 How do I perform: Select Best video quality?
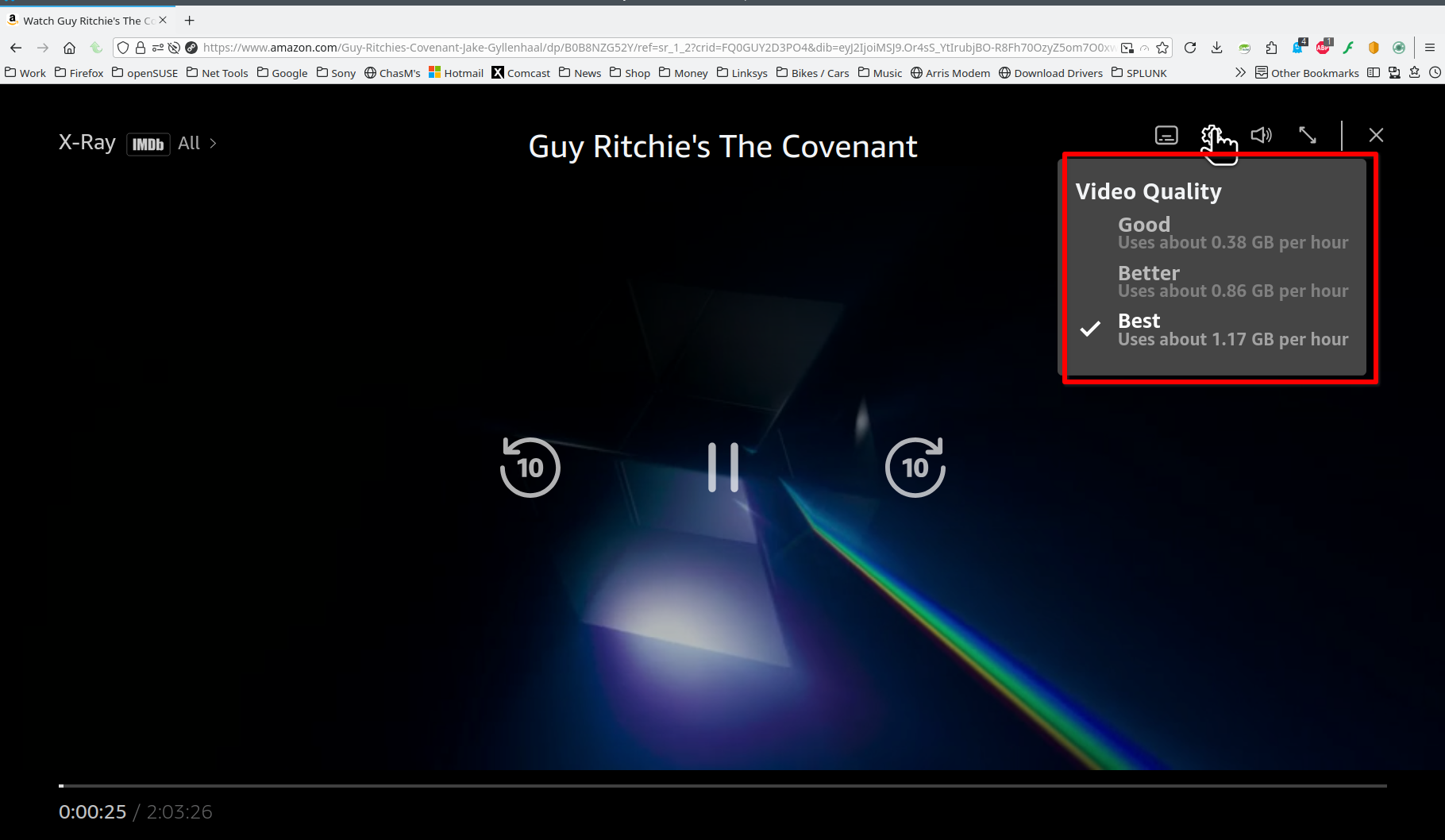click(x=1215, y=329)
